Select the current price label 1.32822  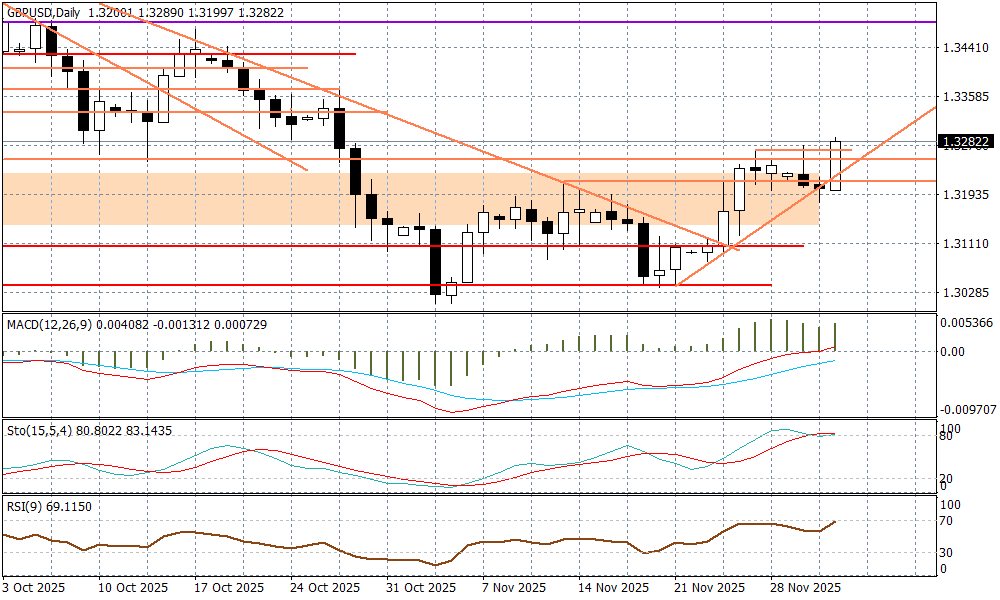(965, 142)
